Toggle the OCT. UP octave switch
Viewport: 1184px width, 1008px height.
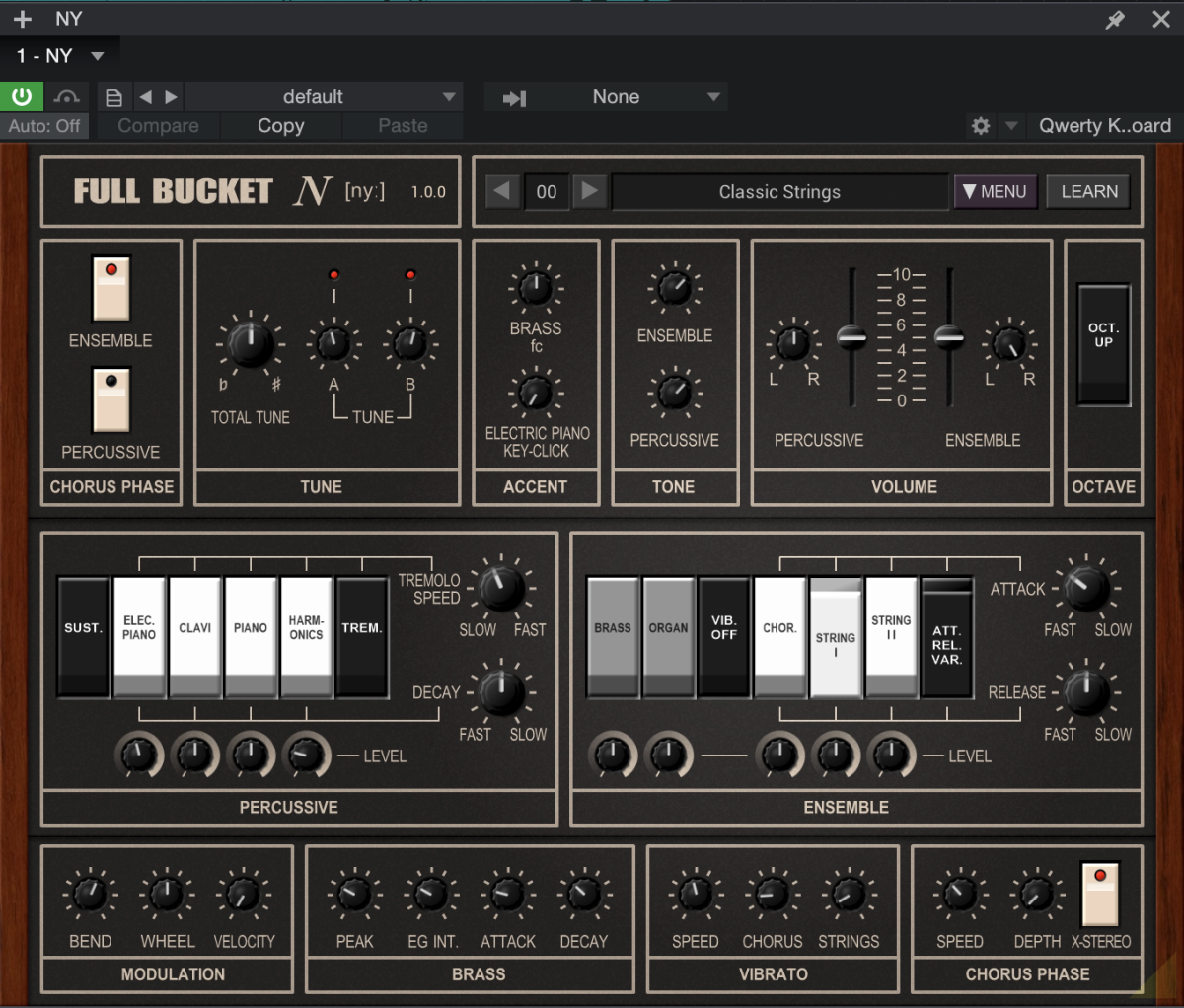click(x=1103, y=345)
